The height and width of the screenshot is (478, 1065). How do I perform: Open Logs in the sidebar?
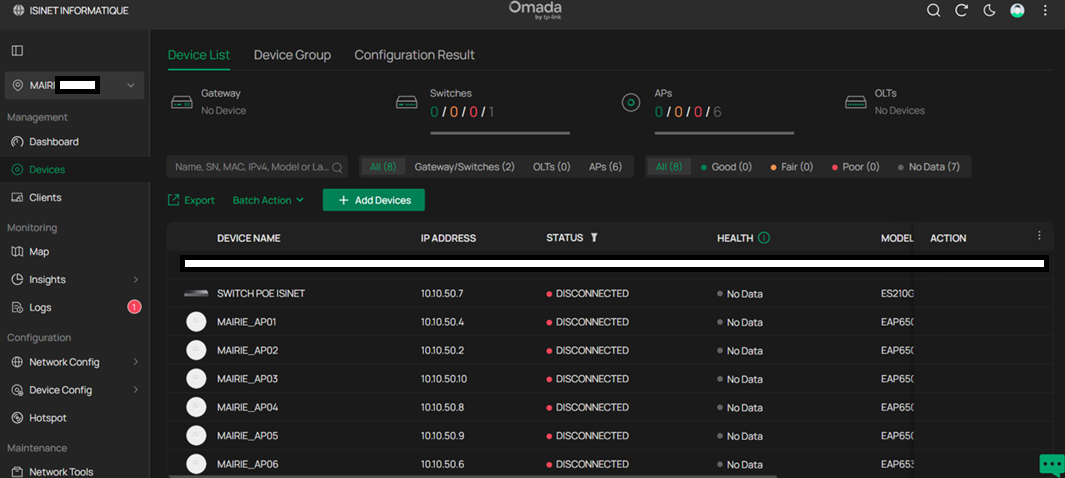[x=40, y=308]
